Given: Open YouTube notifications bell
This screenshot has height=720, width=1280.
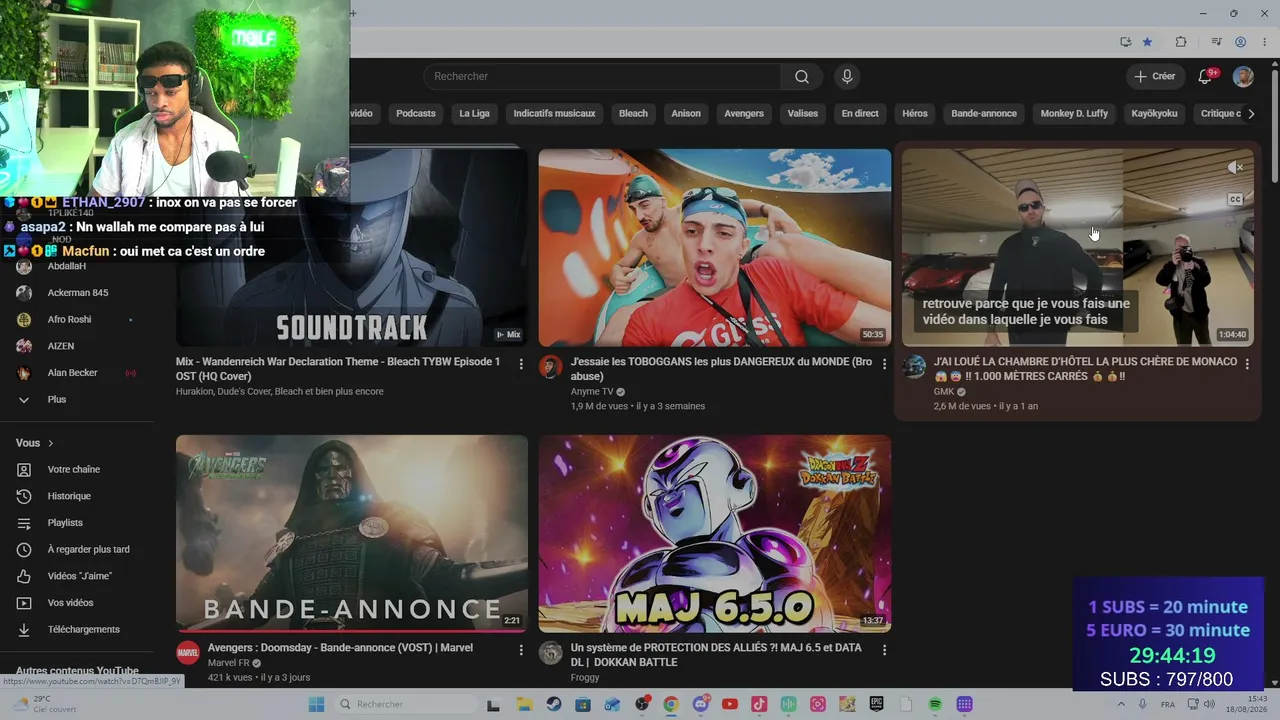Looking at the screenshot, I should point(1205,77).
